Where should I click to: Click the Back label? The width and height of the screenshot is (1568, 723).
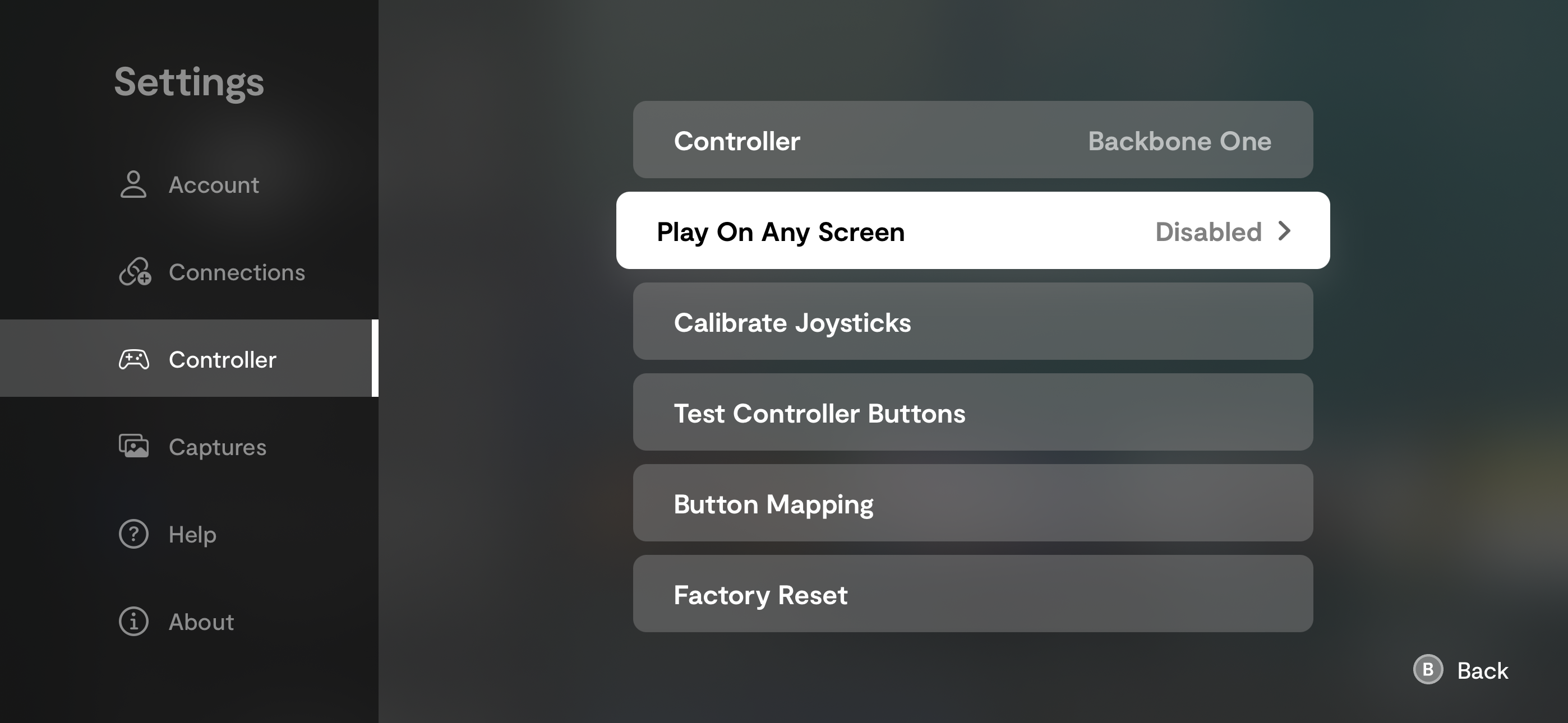pyautogui.click(x=1482, y=671)
